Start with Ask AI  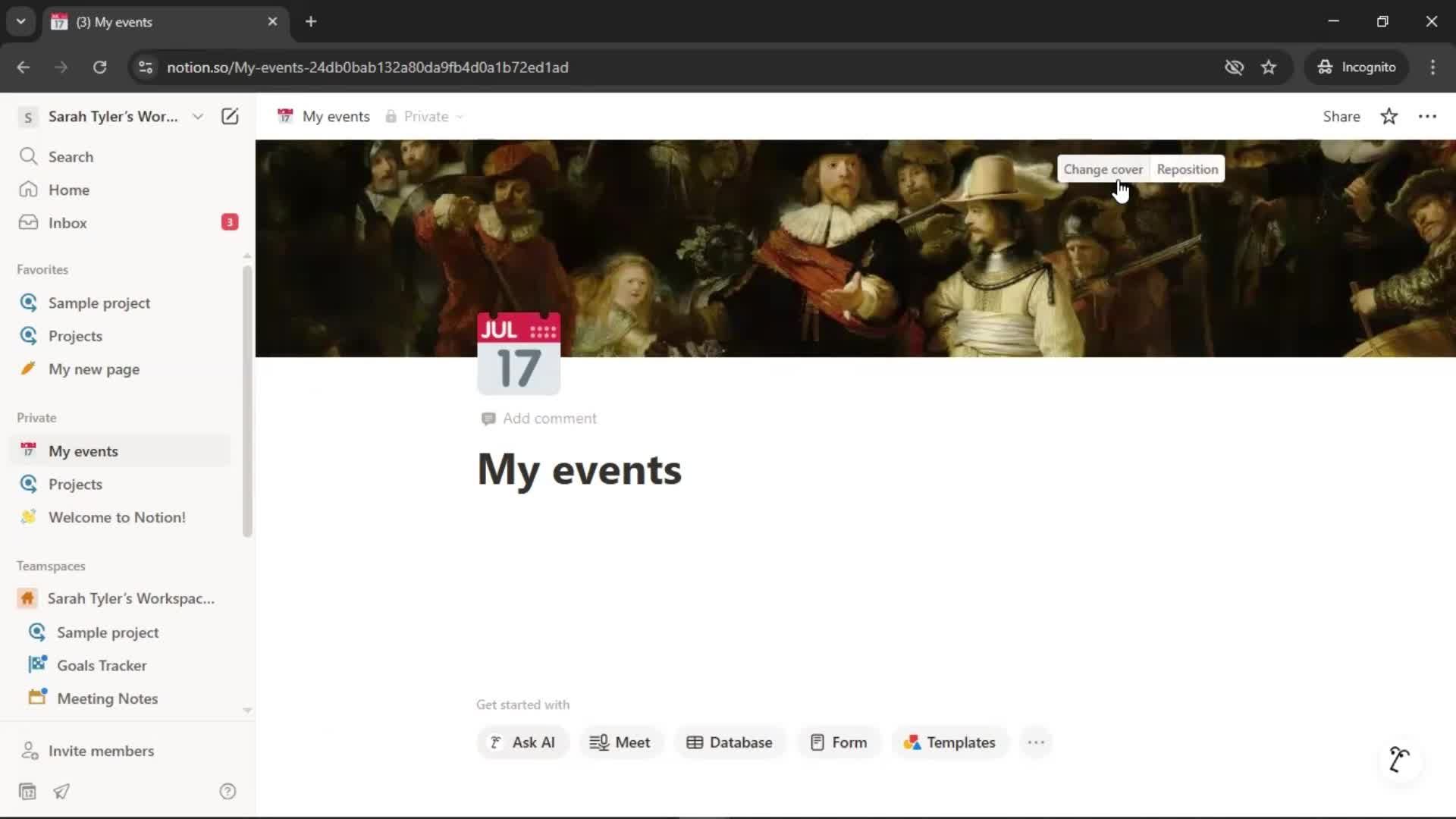522,742
